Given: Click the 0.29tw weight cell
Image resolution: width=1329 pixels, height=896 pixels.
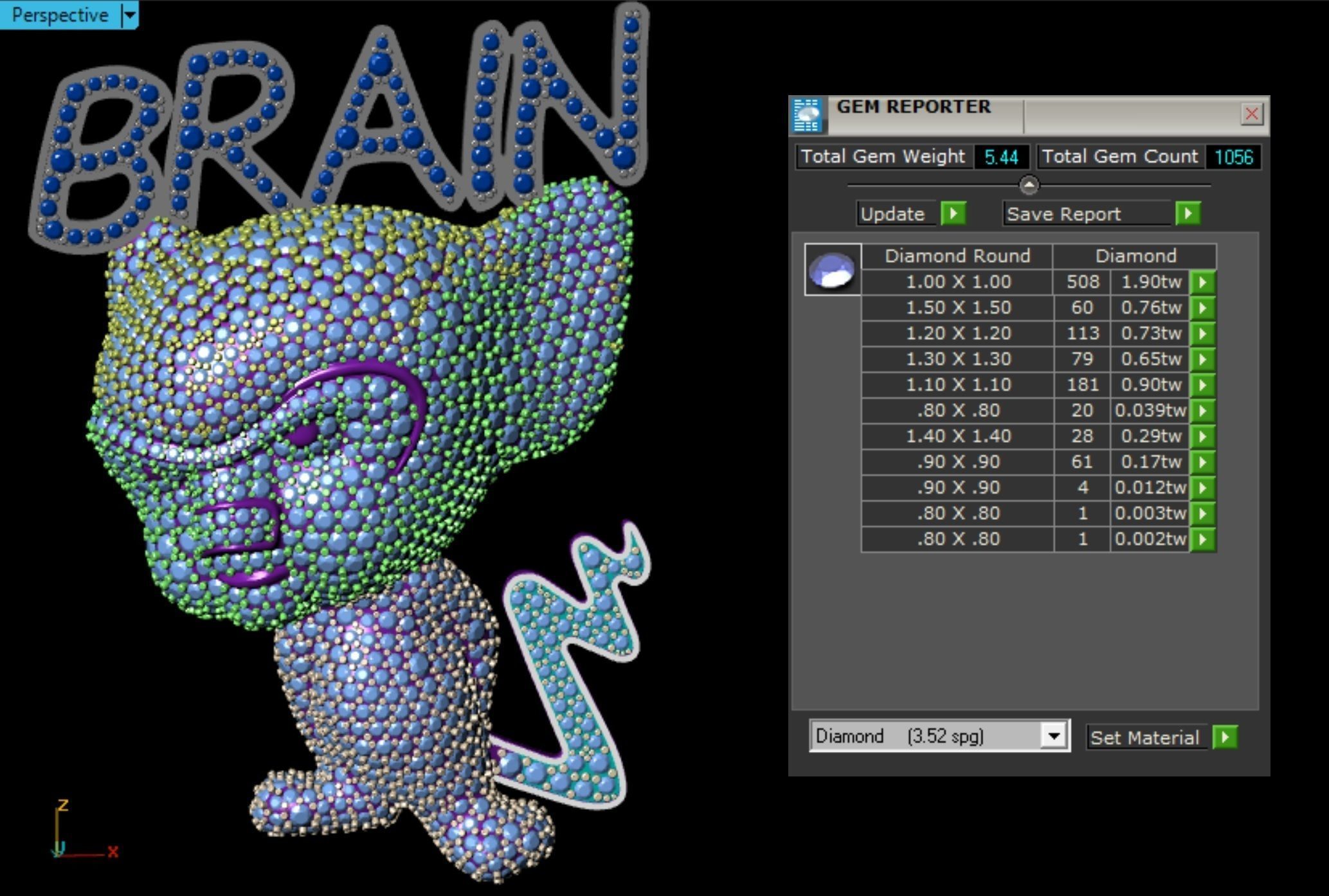Looking at the screenshot, I should coord(1150,436).
